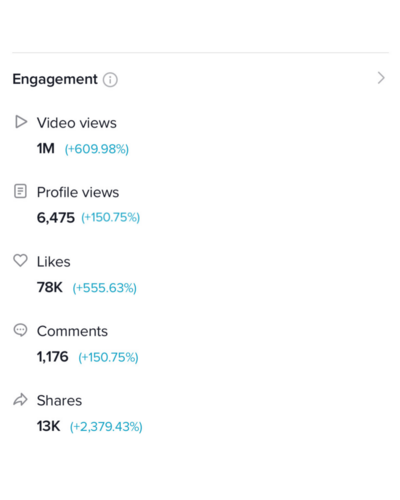
Task: Click the Shares arrow icon
Action: 20,399
